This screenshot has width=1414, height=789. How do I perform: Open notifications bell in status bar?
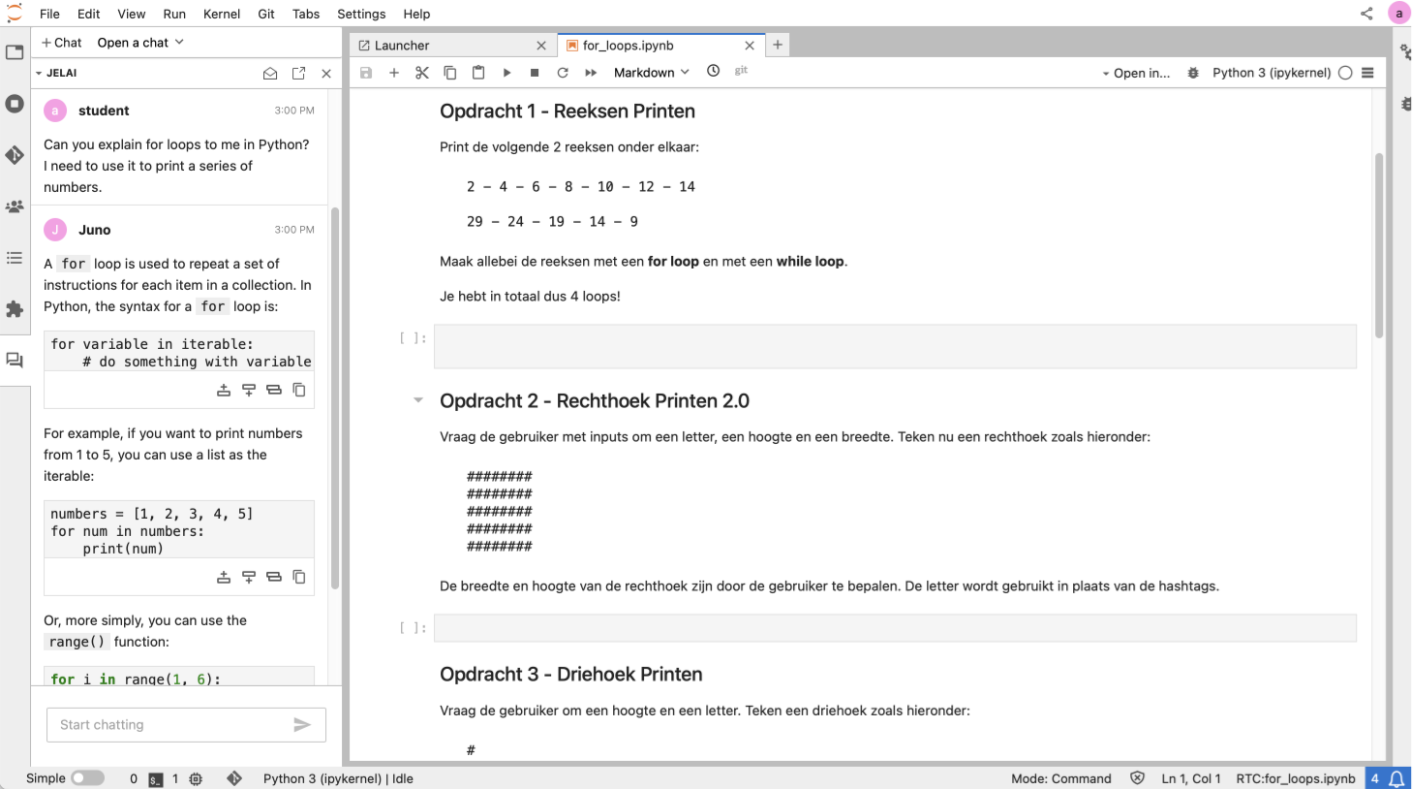(1397, 779)
